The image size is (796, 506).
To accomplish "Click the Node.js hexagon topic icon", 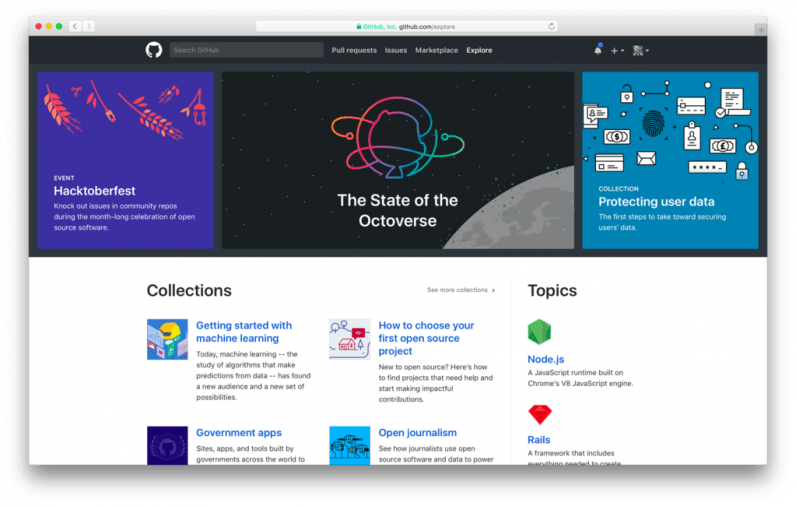I will (540, 332).
